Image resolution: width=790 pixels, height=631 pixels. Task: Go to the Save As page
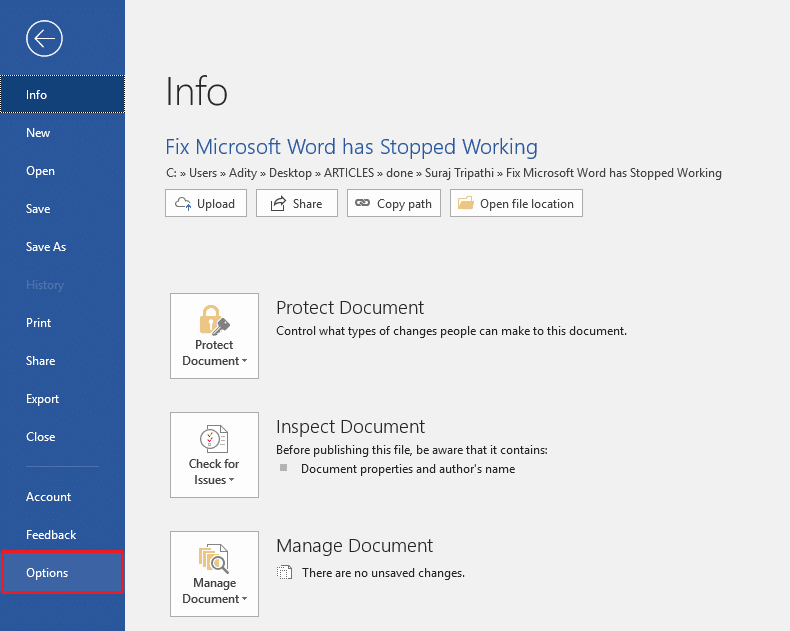coord(46,247)
